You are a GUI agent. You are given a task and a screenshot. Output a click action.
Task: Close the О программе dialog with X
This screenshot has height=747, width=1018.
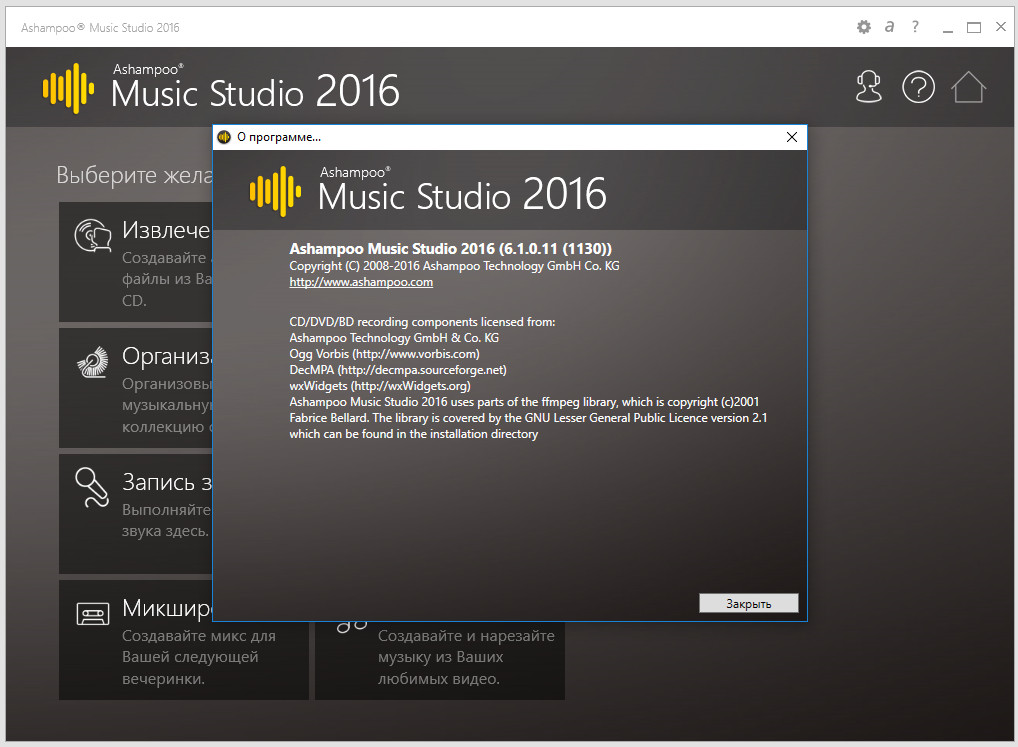point(791,137)
